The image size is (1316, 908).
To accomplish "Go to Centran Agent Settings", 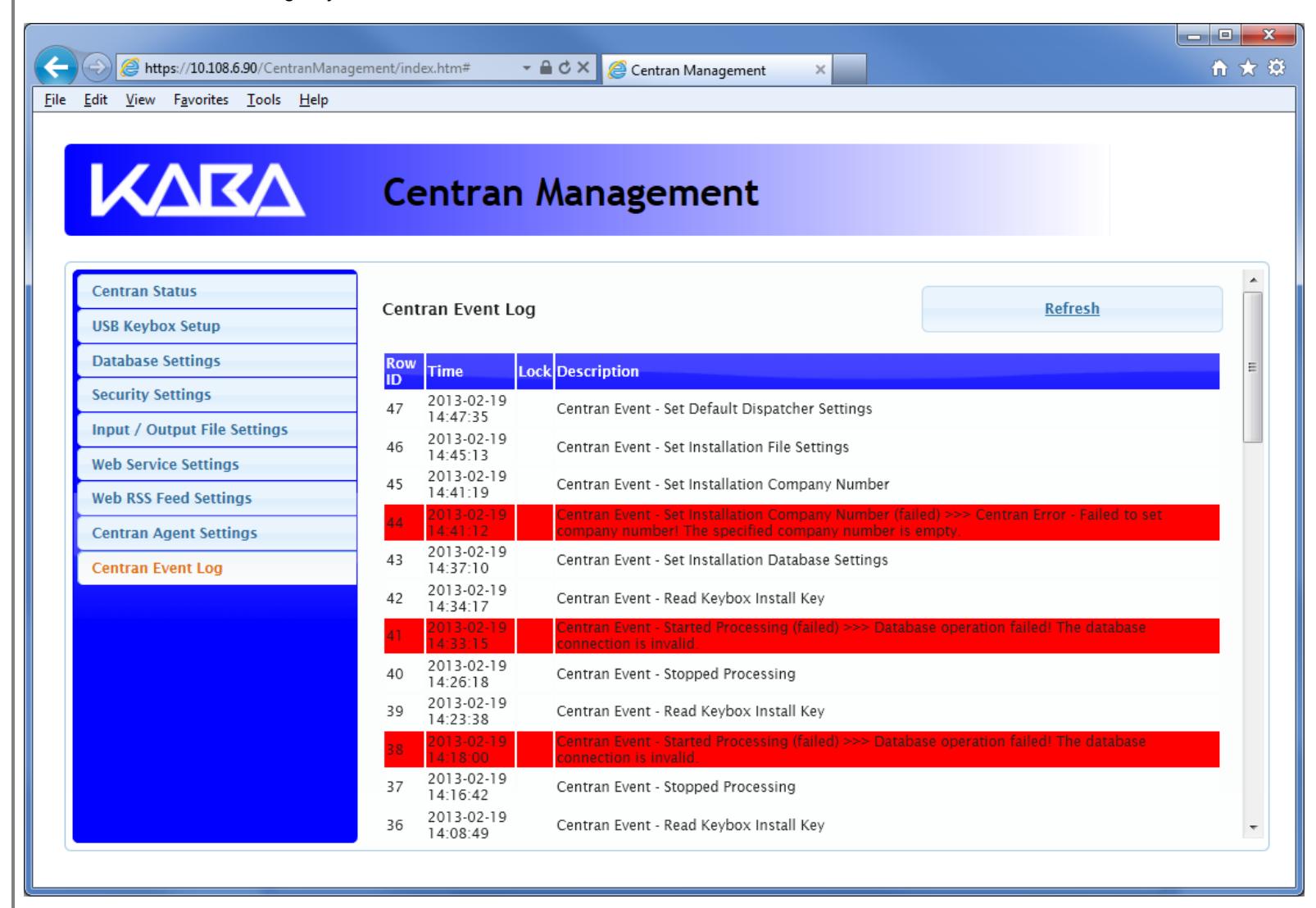I will pos(217,533).
